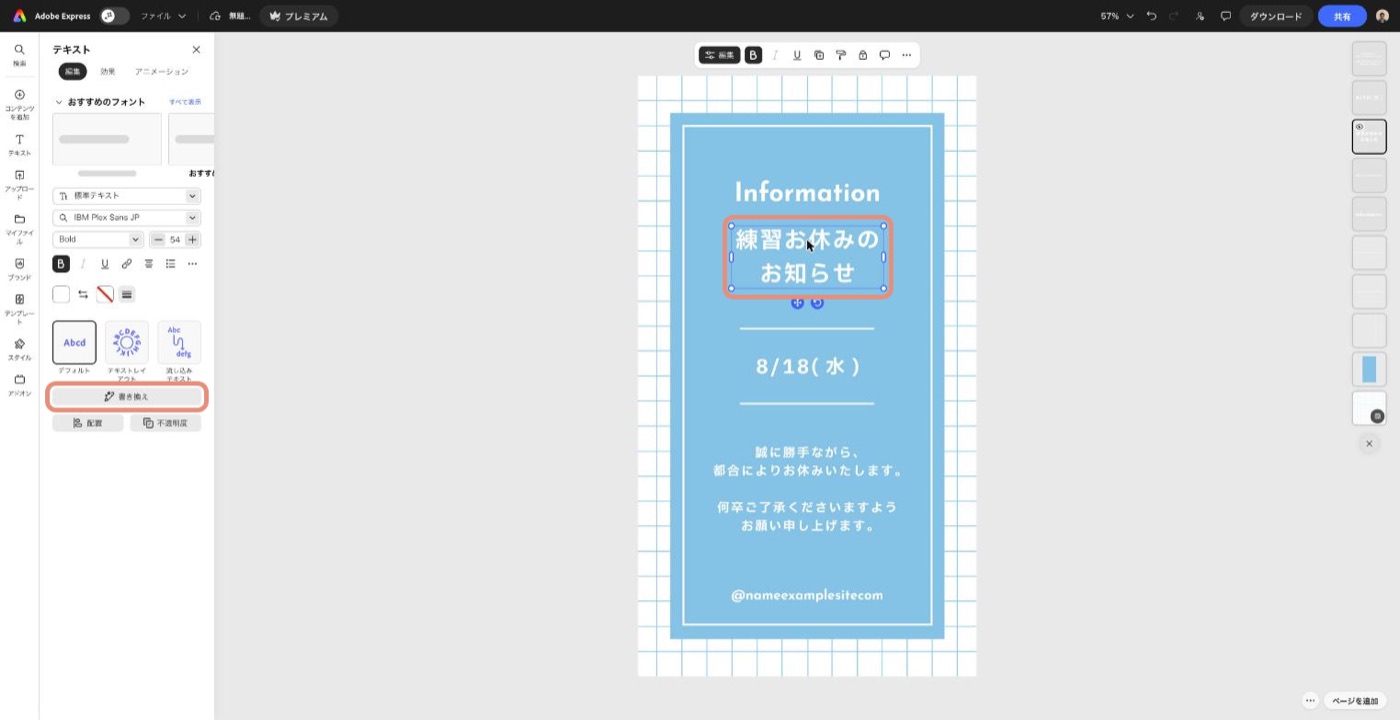Viewport: 1400px width, 720px height.
Task: Click the すべて表示 link
Action: pos(185,102)
